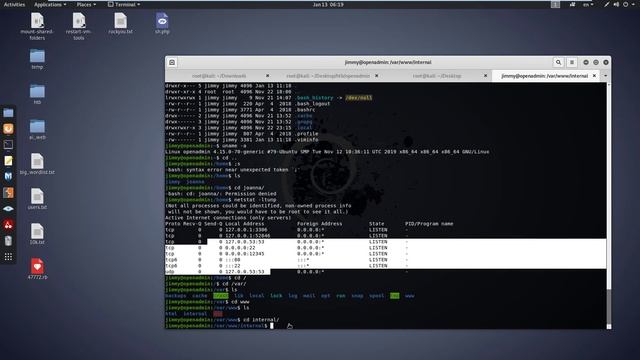This screenshot has height=360, width=640.
Task: Open the clock showing Jan 13 06:19
Action: pos(328,4)
